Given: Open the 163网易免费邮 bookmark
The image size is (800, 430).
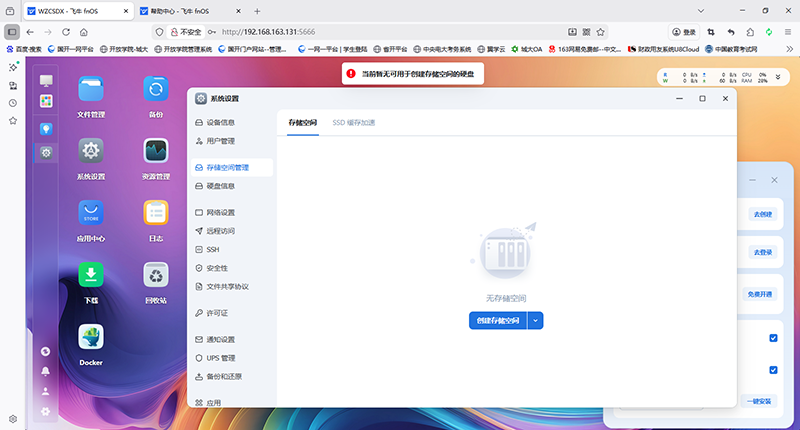Looking at the screenshot, I should (x=585, y=49).
